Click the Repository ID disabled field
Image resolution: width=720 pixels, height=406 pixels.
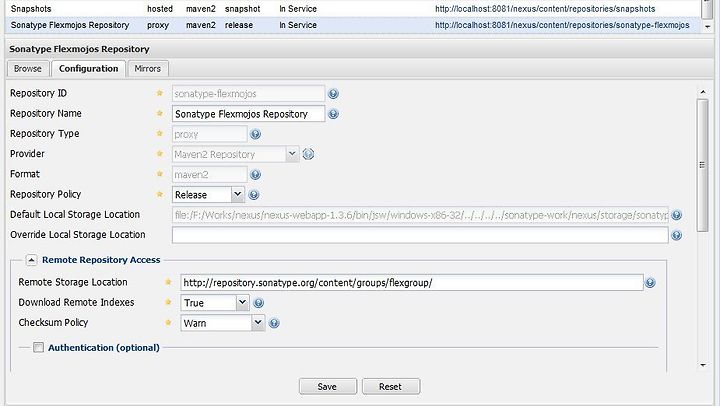click(x=248, y=94)
